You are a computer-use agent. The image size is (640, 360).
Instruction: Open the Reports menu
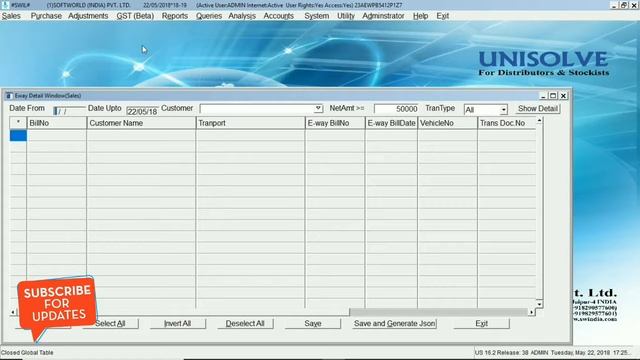pos(175,16)
